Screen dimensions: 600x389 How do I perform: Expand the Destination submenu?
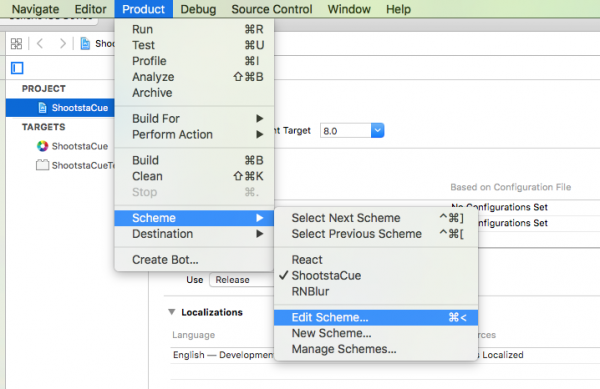pos(194,234)
